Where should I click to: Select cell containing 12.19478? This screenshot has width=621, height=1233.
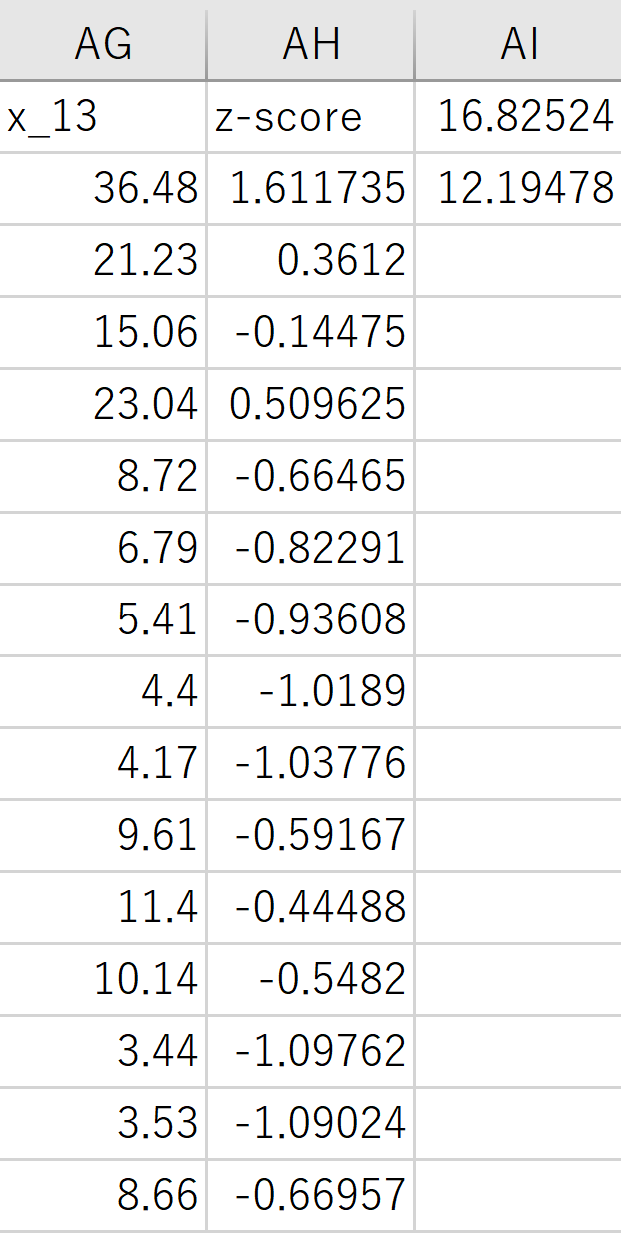pos(519,188)
